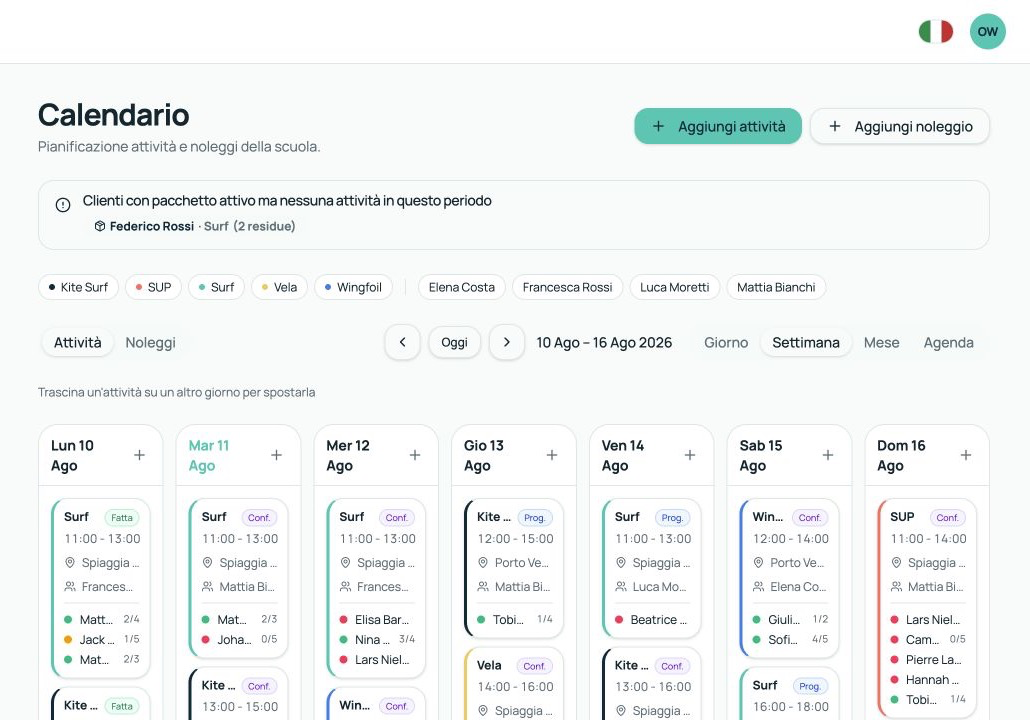Click the Mar 11 Ago day header

(x=209, y=455)
